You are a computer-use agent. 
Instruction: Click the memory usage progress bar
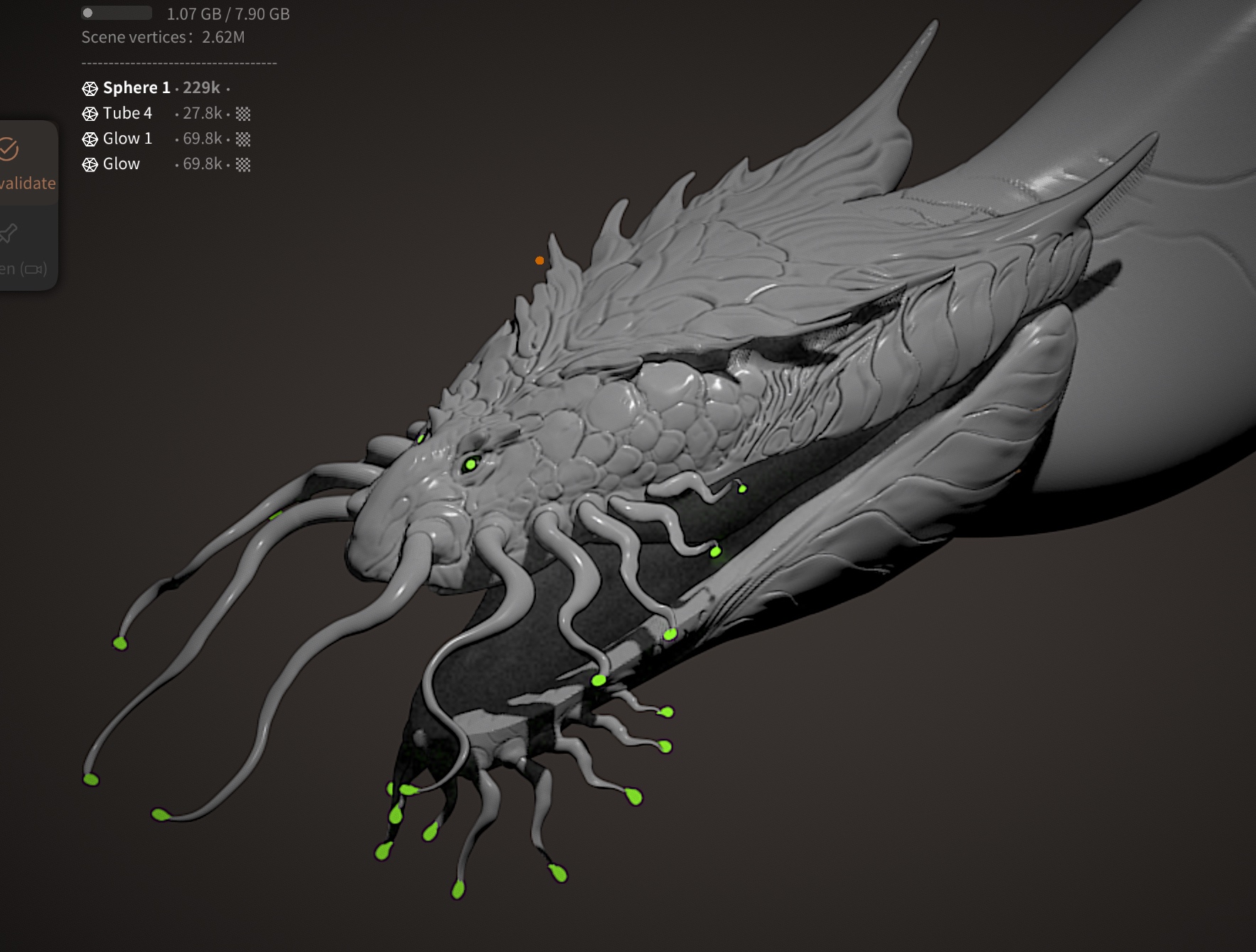coord(117,13)
